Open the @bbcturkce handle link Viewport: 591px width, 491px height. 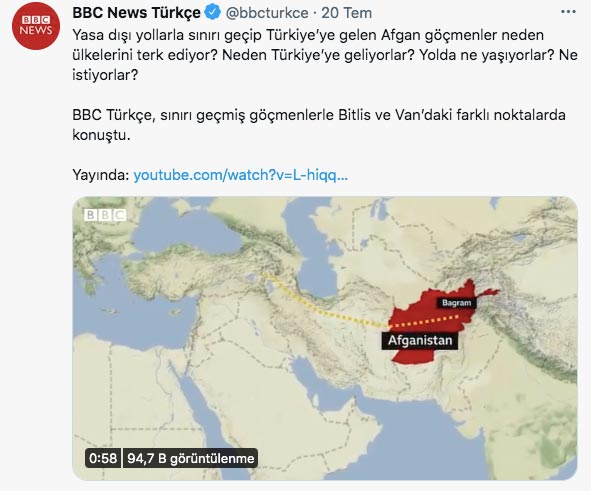266,13
